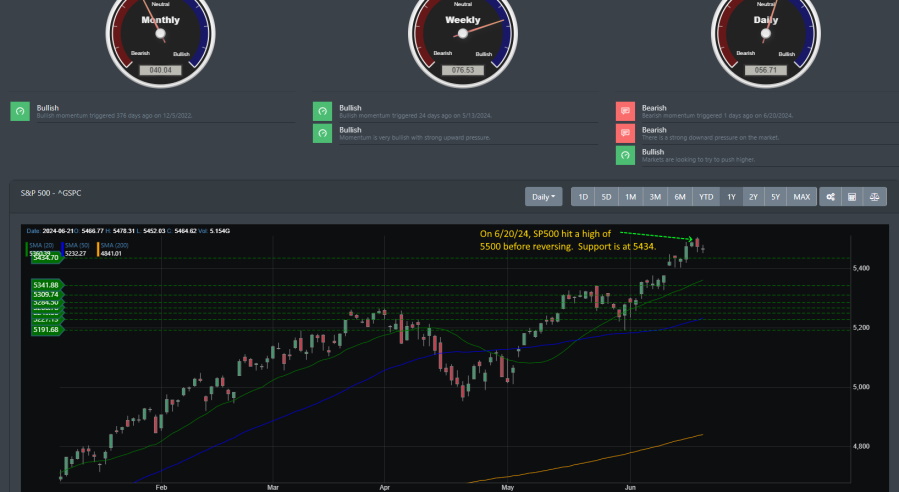Image resolution: width=899 pixels, height=492 pixels.
Task: Click the Weekly gauge reading 076.53
Action: click(463, 70)
